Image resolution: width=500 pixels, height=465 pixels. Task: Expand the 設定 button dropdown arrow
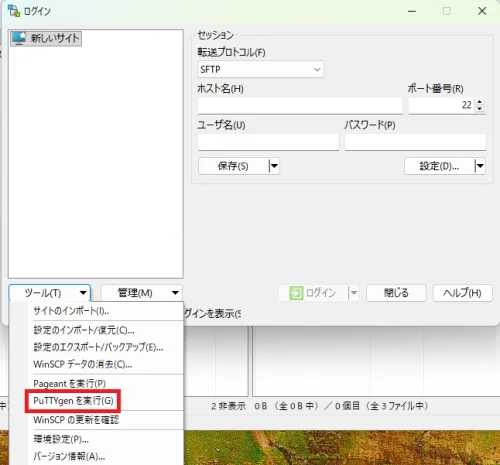click(480, 166)
